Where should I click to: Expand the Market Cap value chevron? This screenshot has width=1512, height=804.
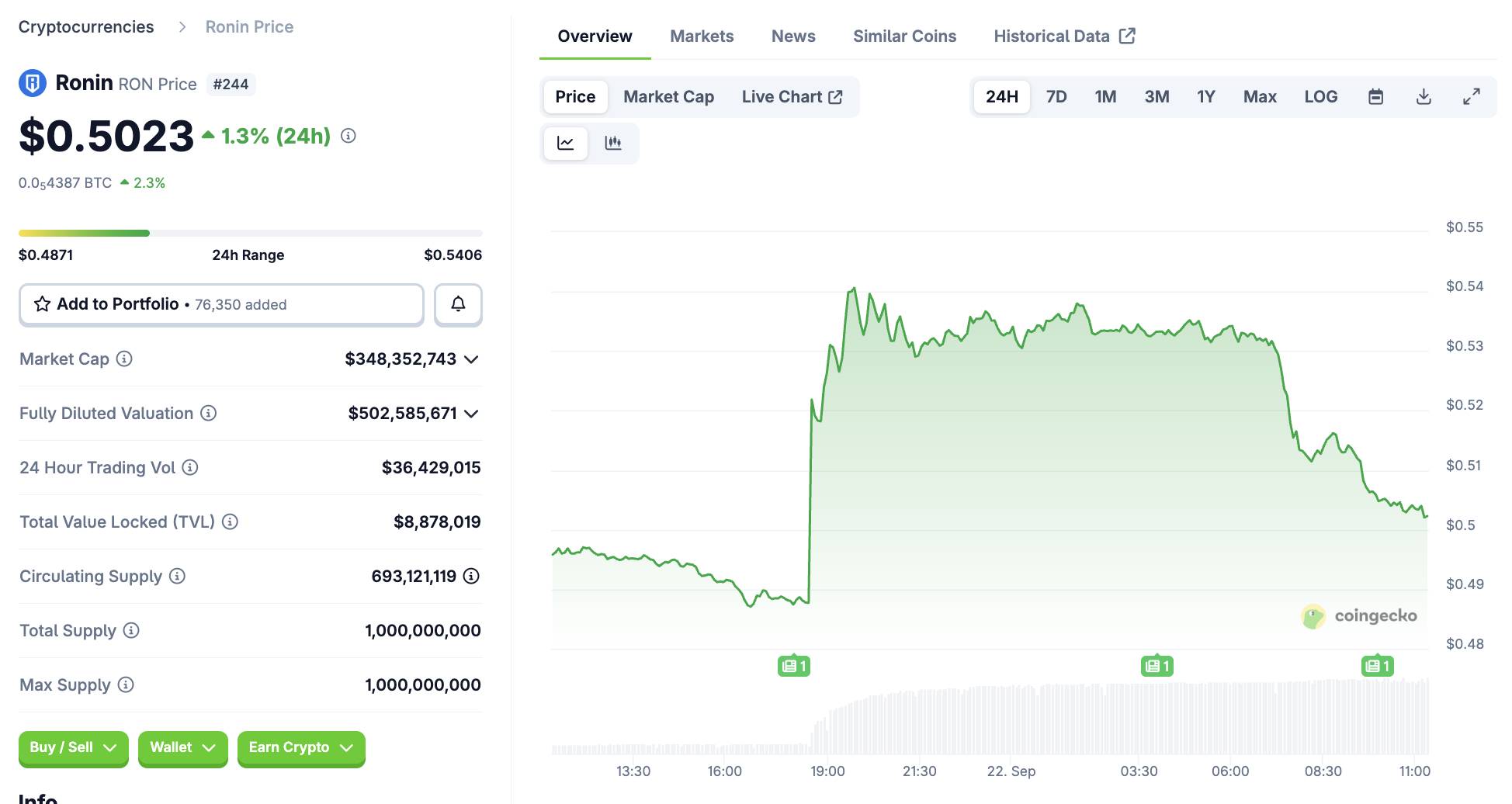point(471,359)
